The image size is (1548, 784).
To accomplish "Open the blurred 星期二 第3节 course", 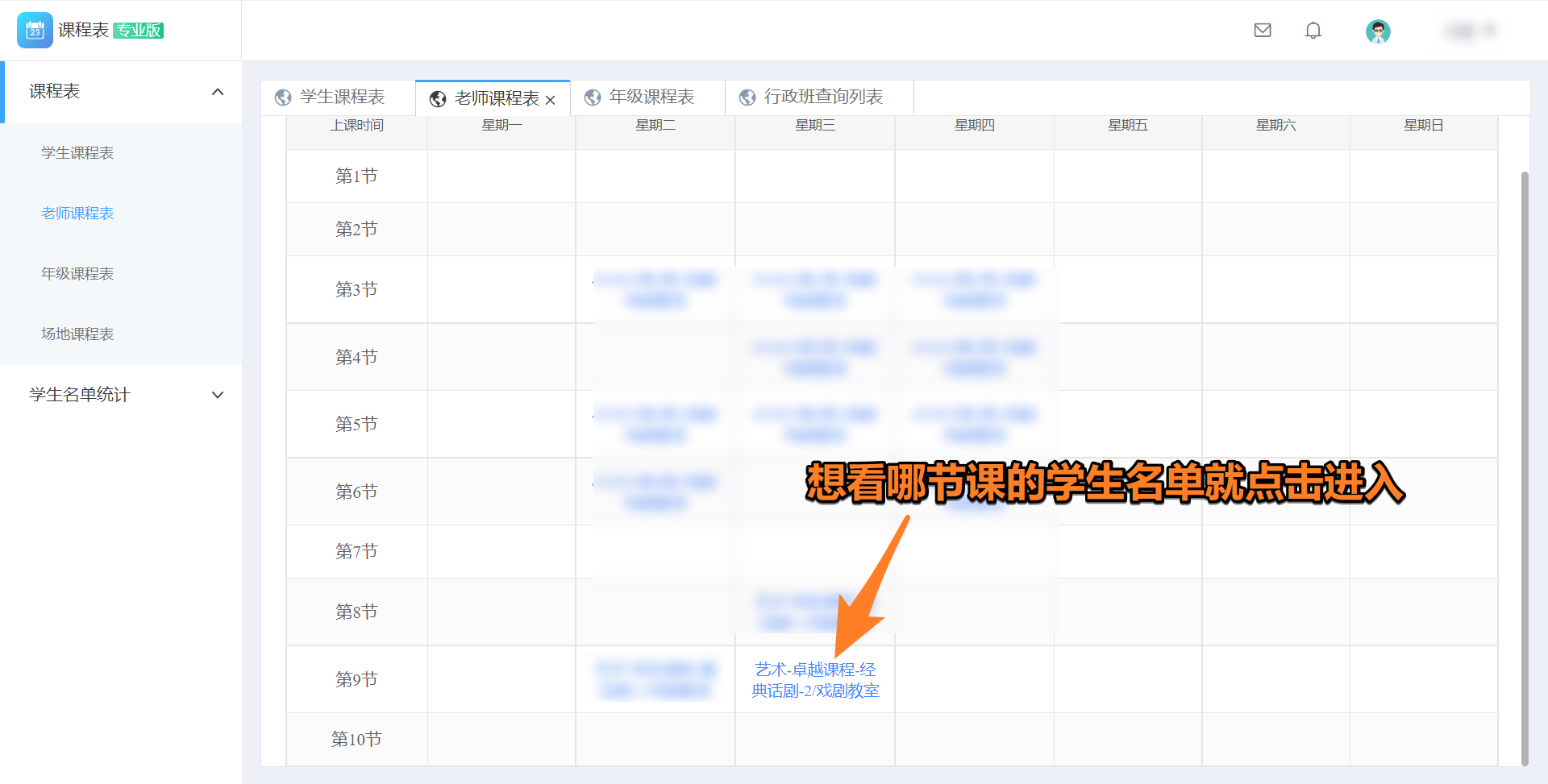I will pos(655,290).
